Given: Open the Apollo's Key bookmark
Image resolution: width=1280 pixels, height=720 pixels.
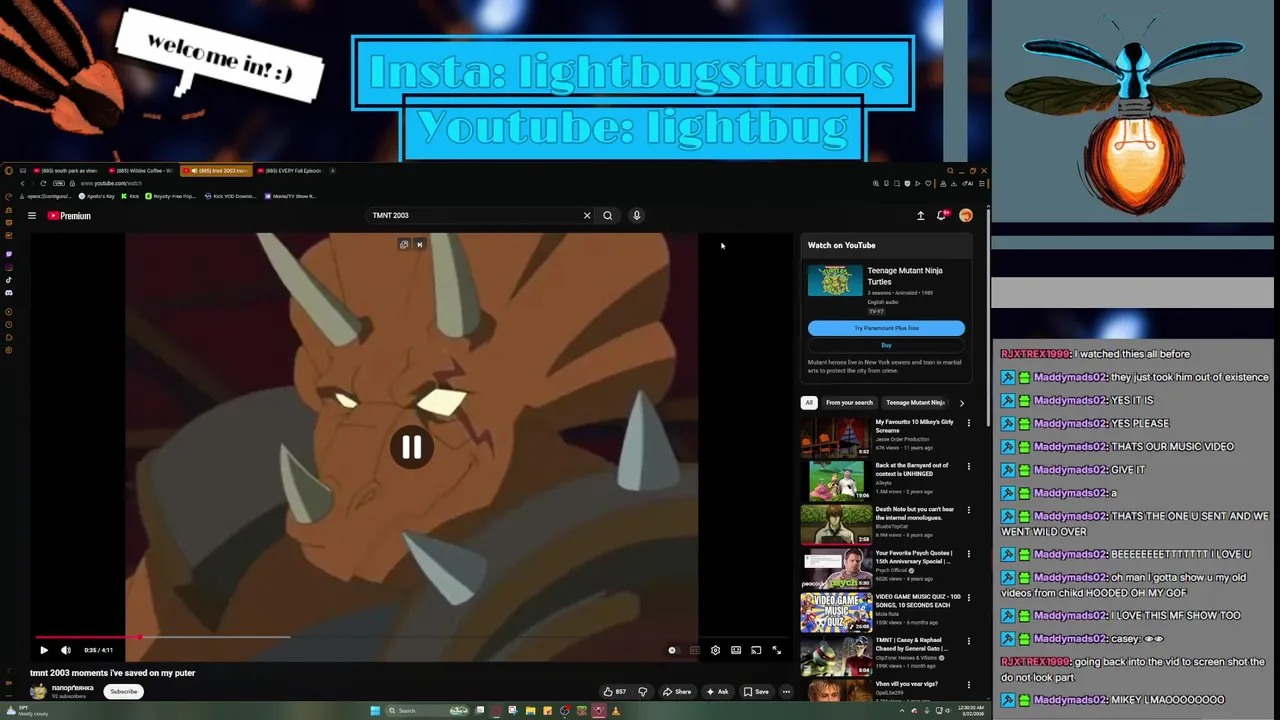Looking at the screenshot, I should click(98, 196).
